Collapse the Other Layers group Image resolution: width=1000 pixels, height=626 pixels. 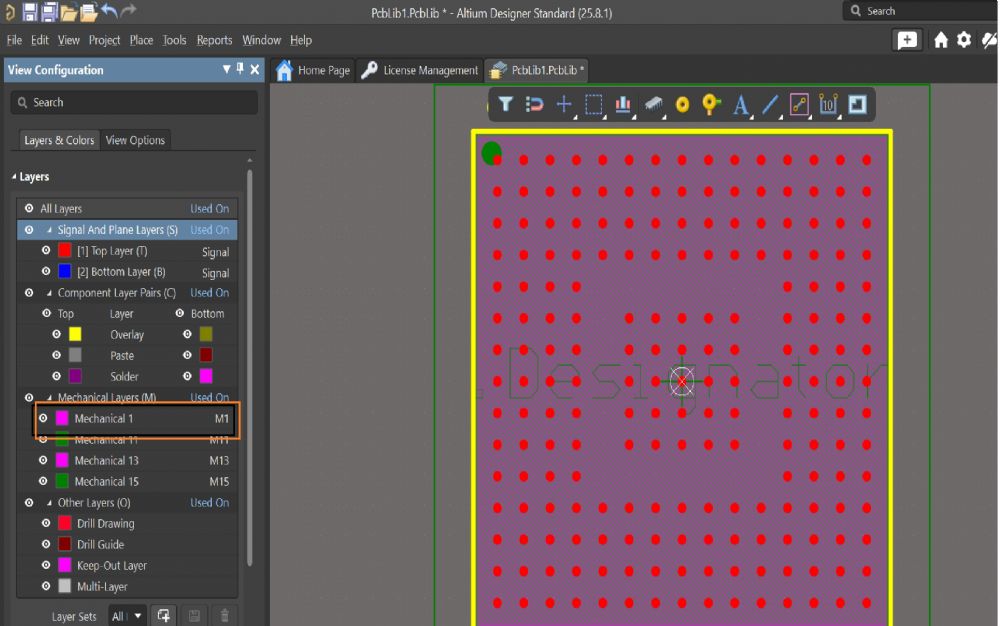click(x=49, y=503)
